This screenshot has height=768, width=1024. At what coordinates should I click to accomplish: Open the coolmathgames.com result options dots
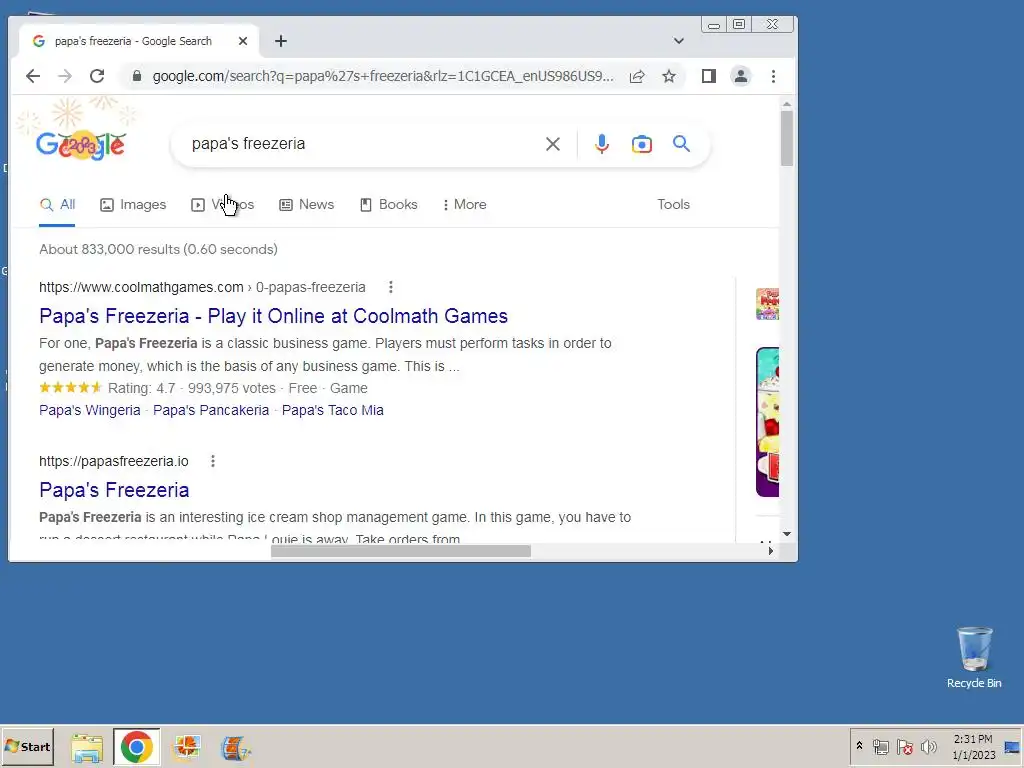[391, 287]
